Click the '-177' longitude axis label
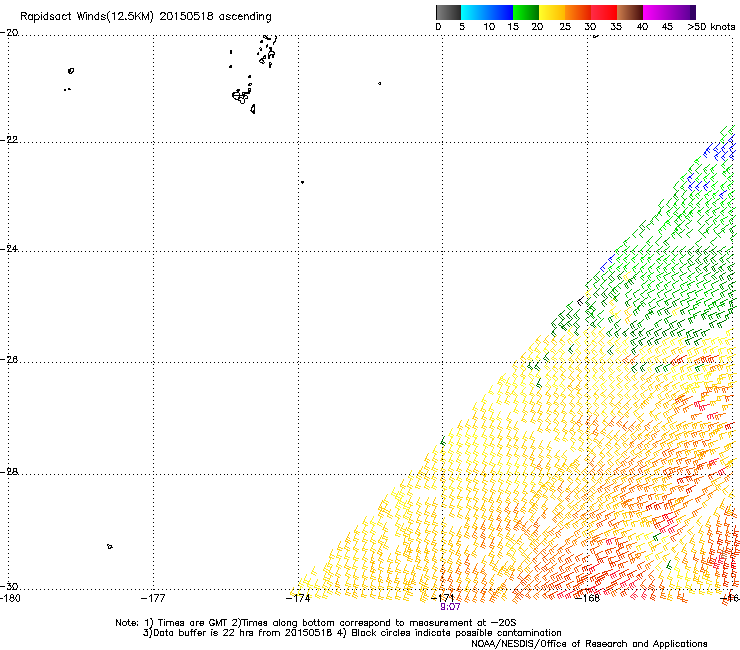This screenshot has height=650, width=740. [153, 599]
